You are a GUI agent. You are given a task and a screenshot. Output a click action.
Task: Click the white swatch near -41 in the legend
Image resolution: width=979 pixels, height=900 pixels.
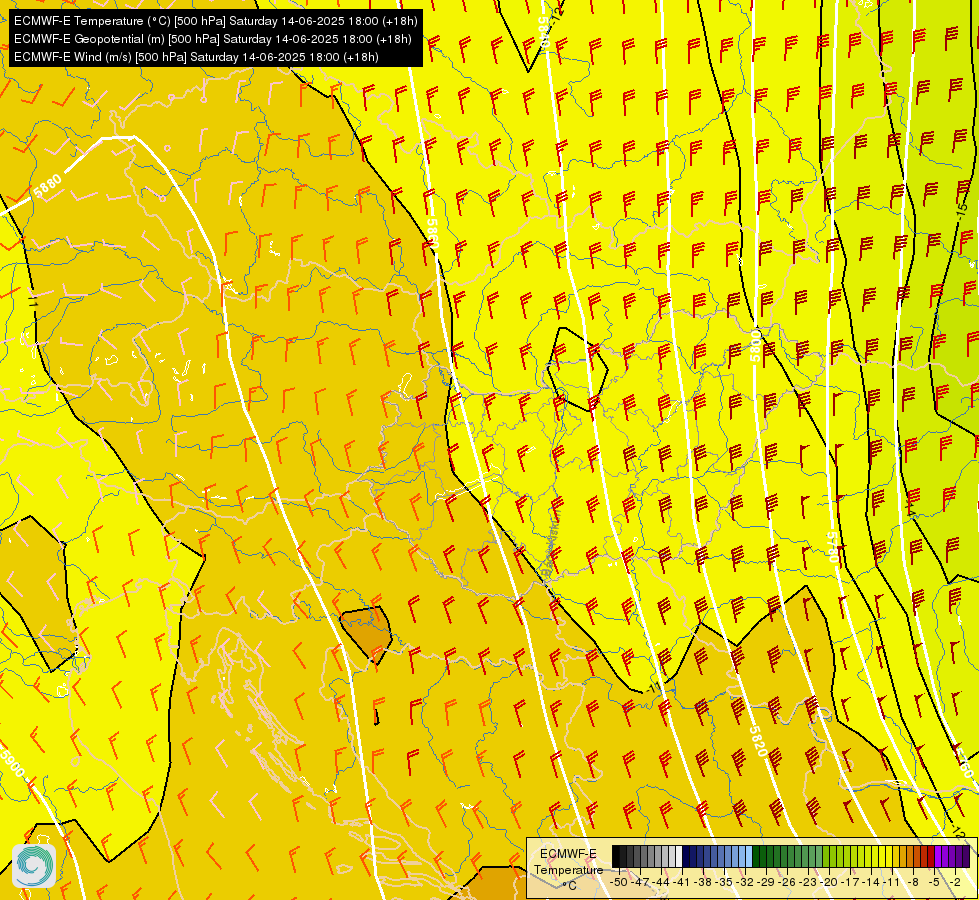[x=679, y=856]
